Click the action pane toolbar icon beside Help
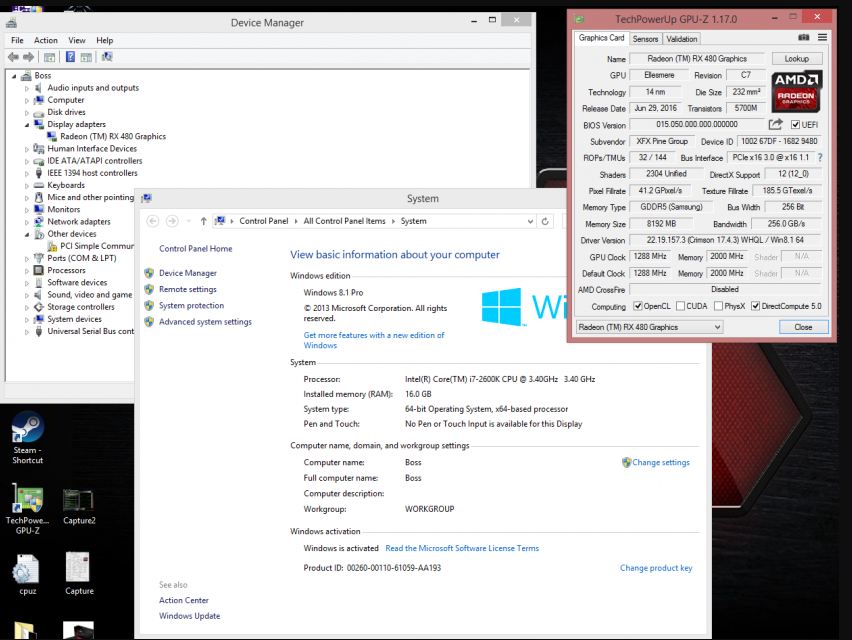Screen dimensions: 852x640 click(86, 57)
